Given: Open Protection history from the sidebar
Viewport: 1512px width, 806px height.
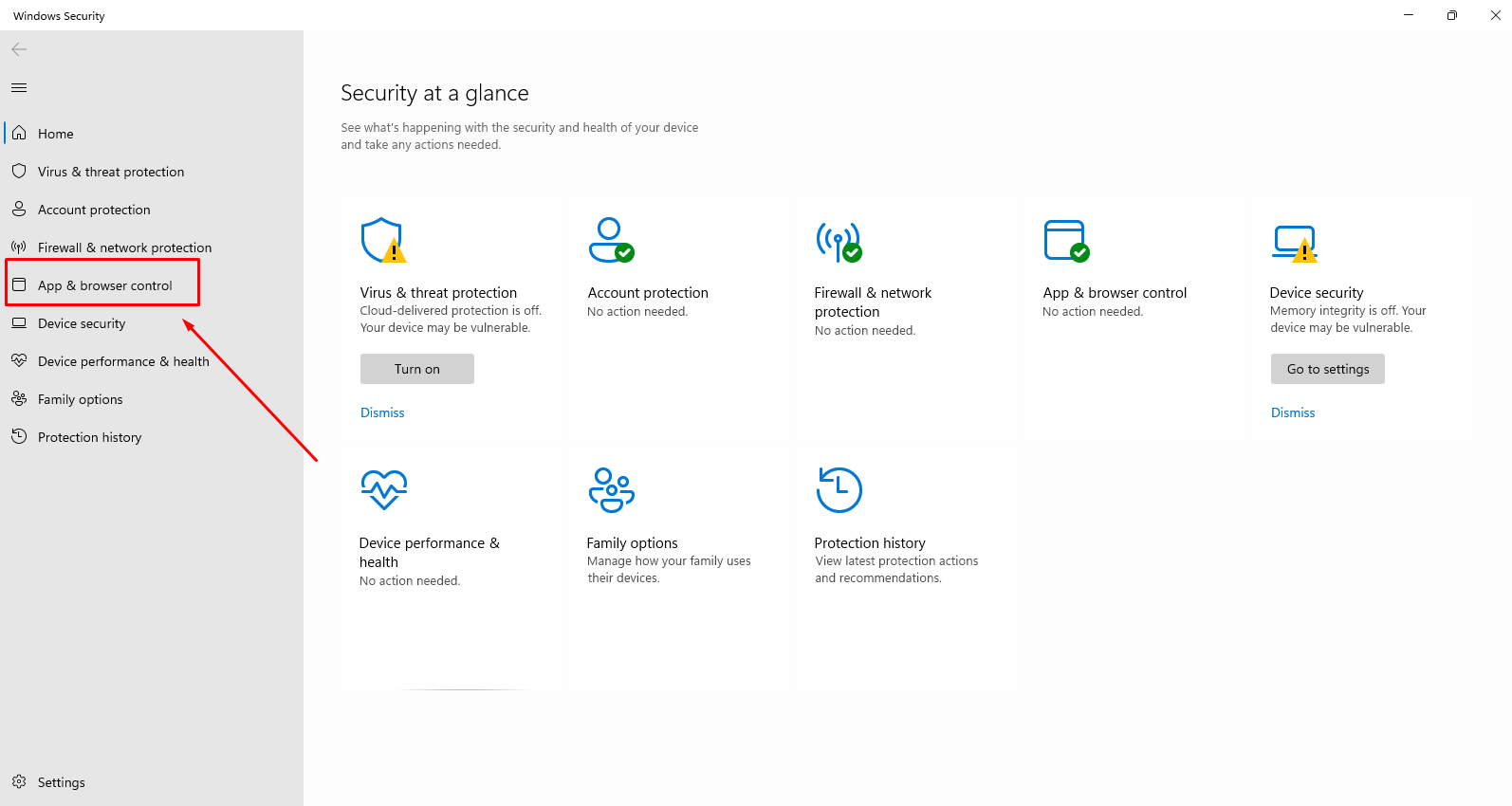Looking at the screenshot, I should (89, 437).
